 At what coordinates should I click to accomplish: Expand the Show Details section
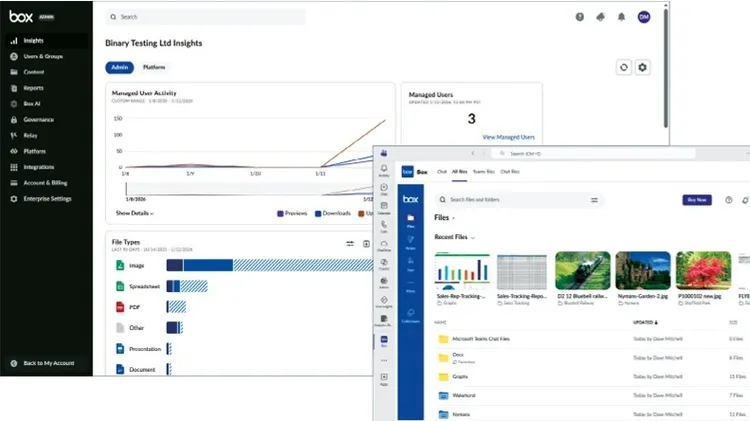coord(134,213)
